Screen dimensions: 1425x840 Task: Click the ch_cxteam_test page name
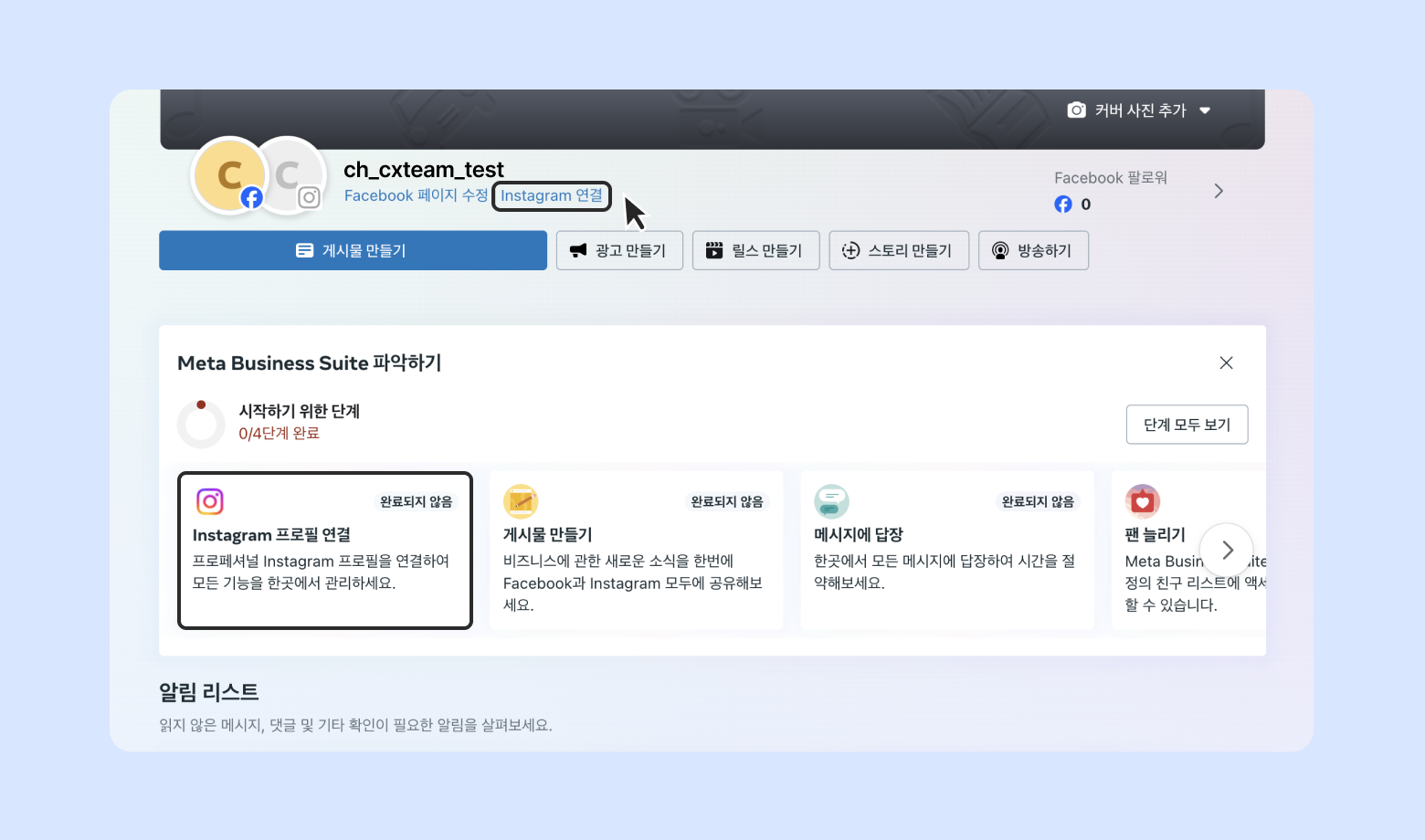[424, 170]
